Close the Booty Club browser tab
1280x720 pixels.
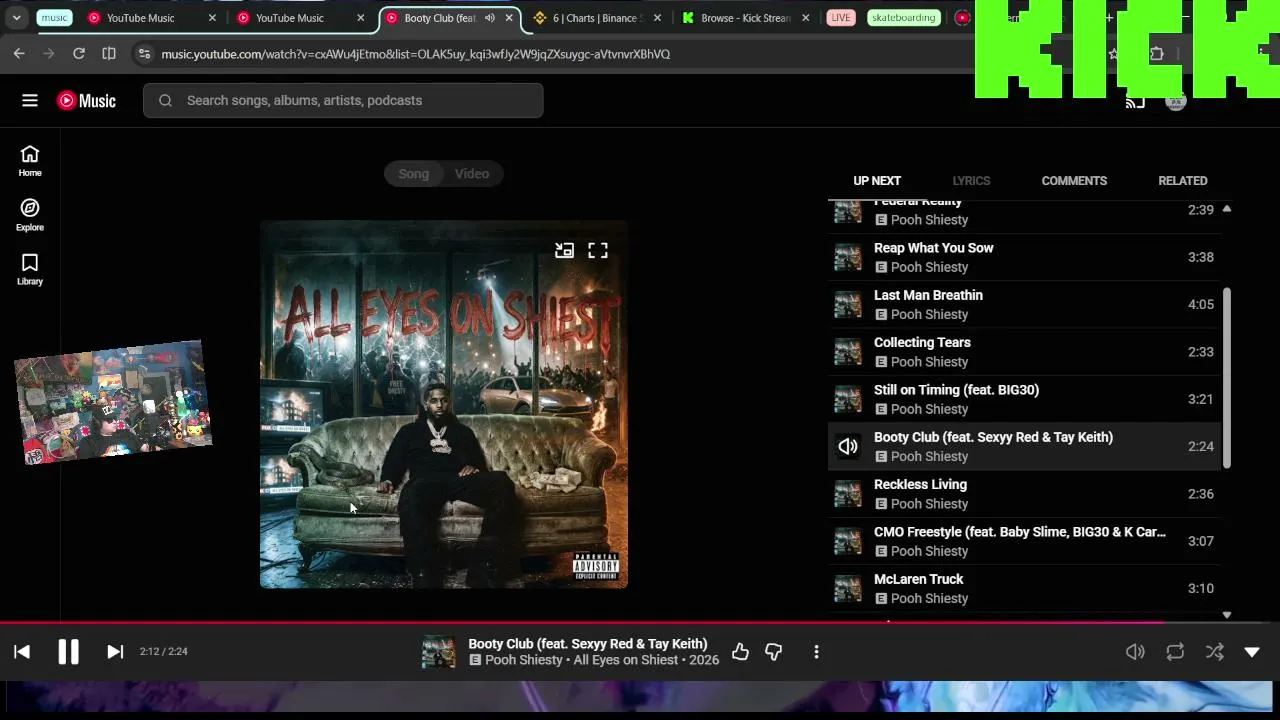click(x=509, y=18)
